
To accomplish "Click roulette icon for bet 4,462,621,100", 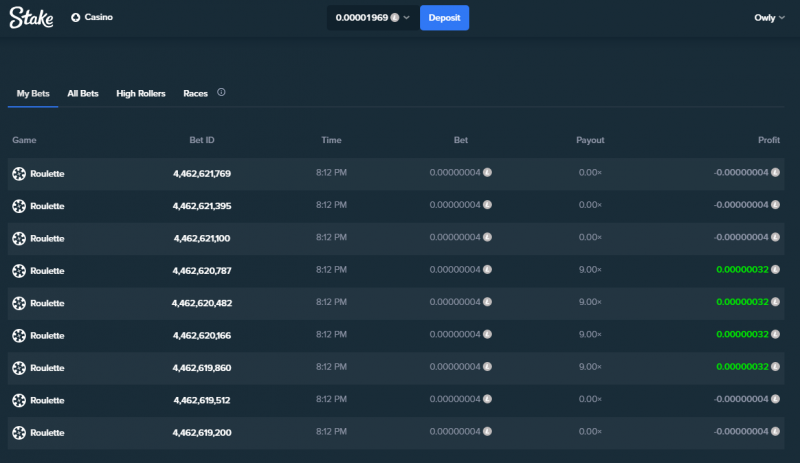I will point(19,238).
